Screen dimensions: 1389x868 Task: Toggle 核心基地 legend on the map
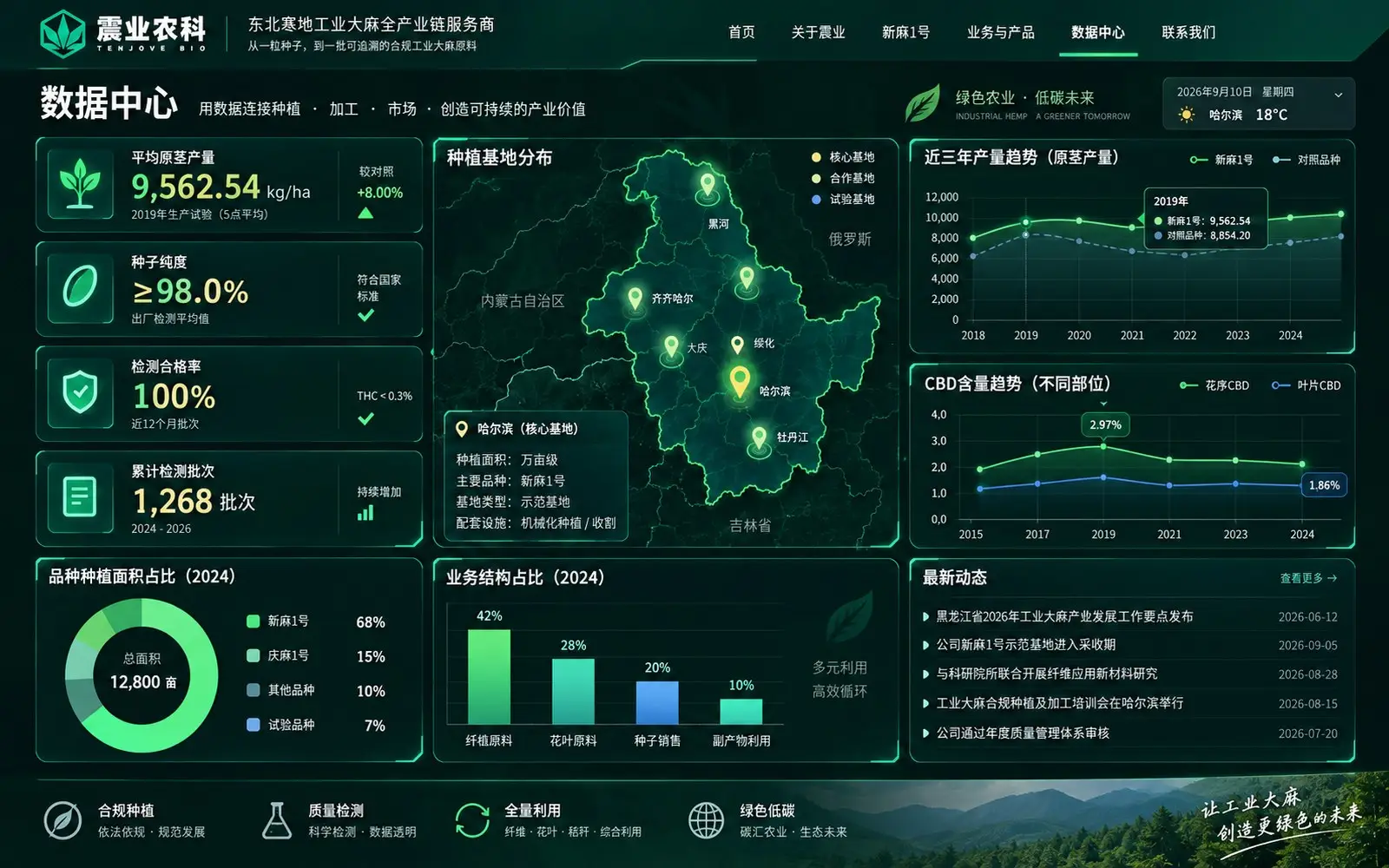[842, 157]
